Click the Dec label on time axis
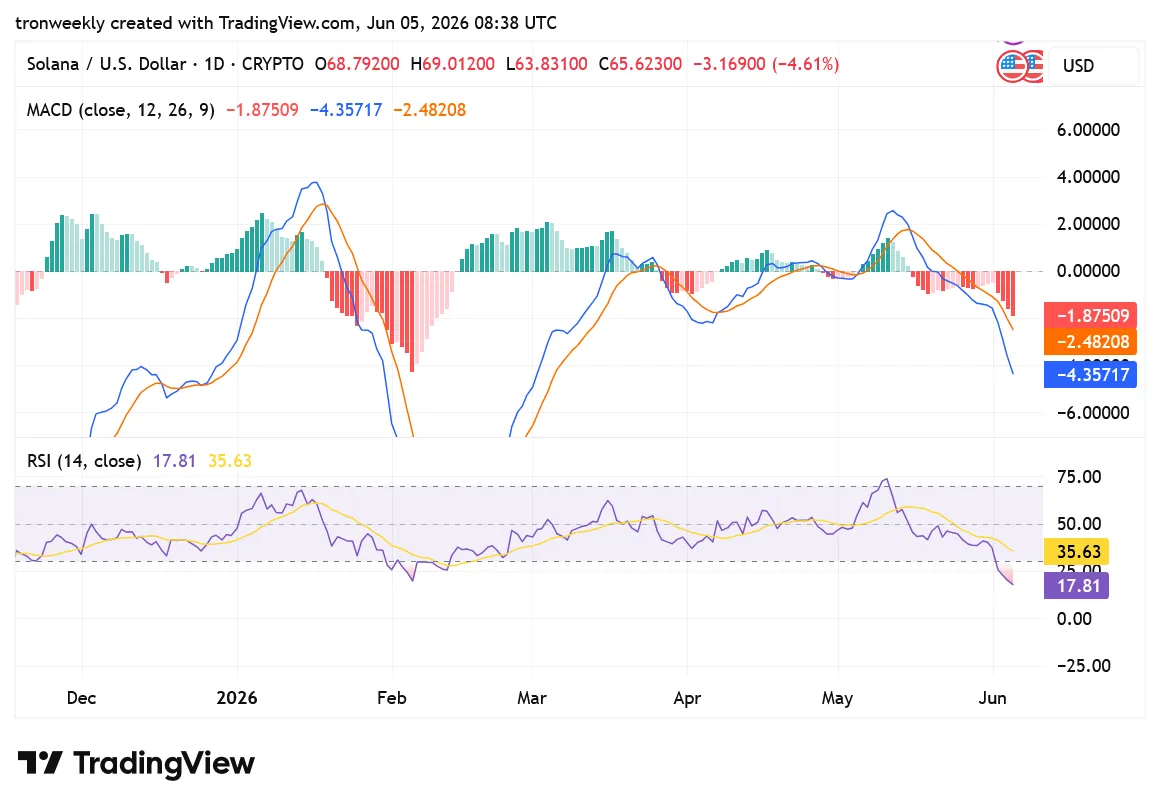 [x=81, y=698]
